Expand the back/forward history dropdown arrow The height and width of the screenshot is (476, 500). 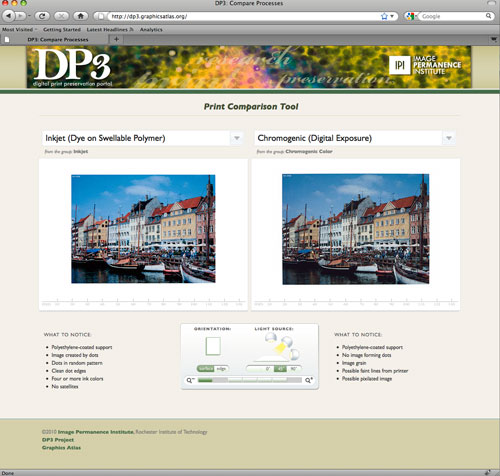point(29,16)
